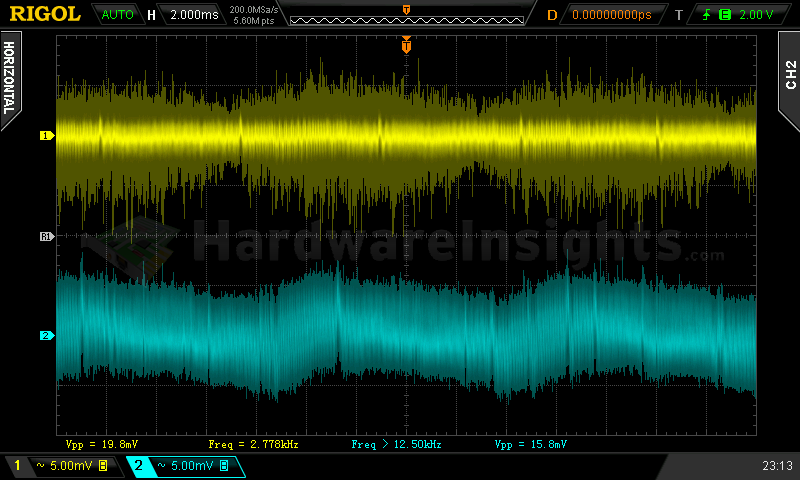Click the white trigger level marker on left edge
Image resolution: width=800 pixels, height=480 pixels.
pos(45,236)
